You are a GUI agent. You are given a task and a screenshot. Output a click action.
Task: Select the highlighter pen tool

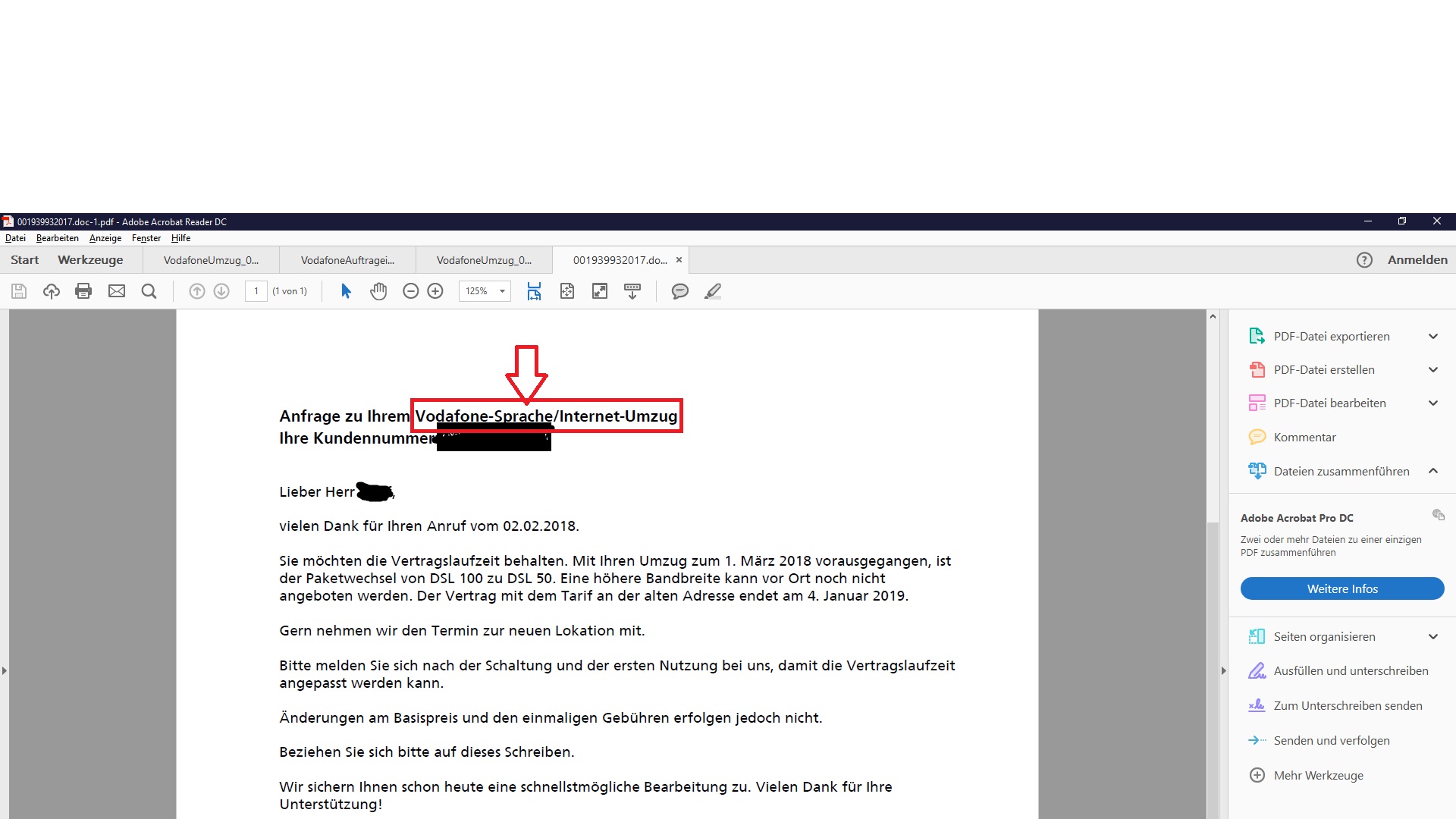pyautogui.click(x=713, y=291)
